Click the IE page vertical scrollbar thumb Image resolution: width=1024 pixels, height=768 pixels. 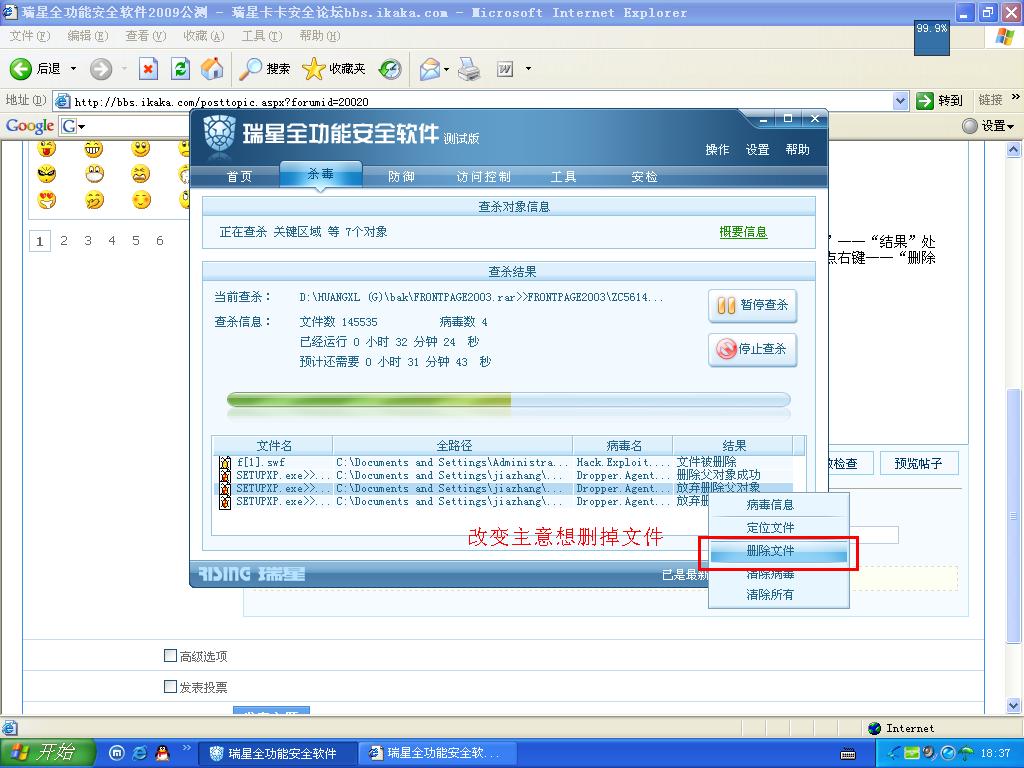click(1014, 516)
